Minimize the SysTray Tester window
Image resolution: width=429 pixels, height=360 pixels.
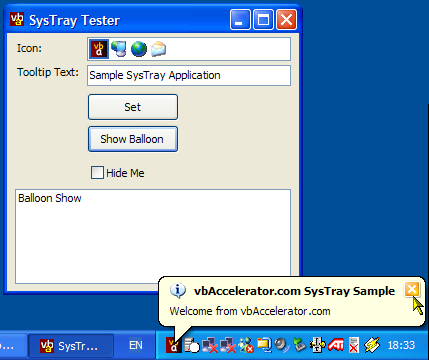pyautogui.click(x=240, y=20)
